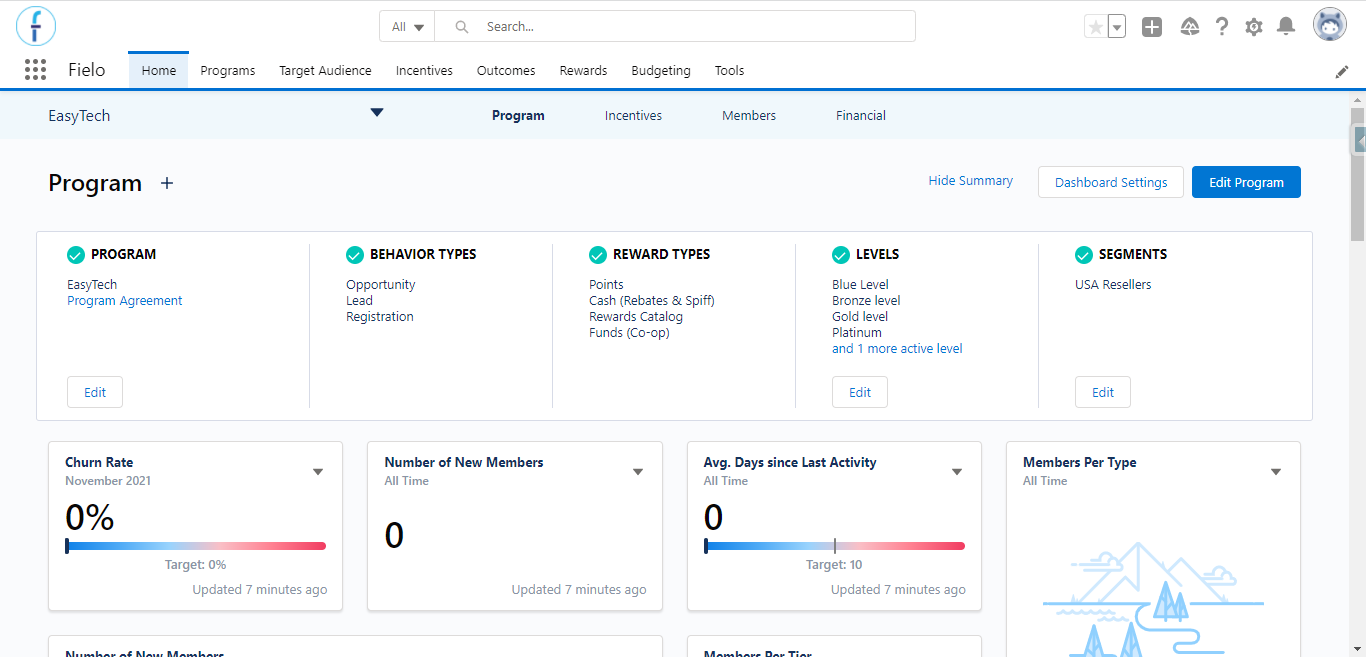This screenshot has width=1366, height=657.
Task: Open Avg. Days since Last Activity menu
Action: click(x=957, y=472)
